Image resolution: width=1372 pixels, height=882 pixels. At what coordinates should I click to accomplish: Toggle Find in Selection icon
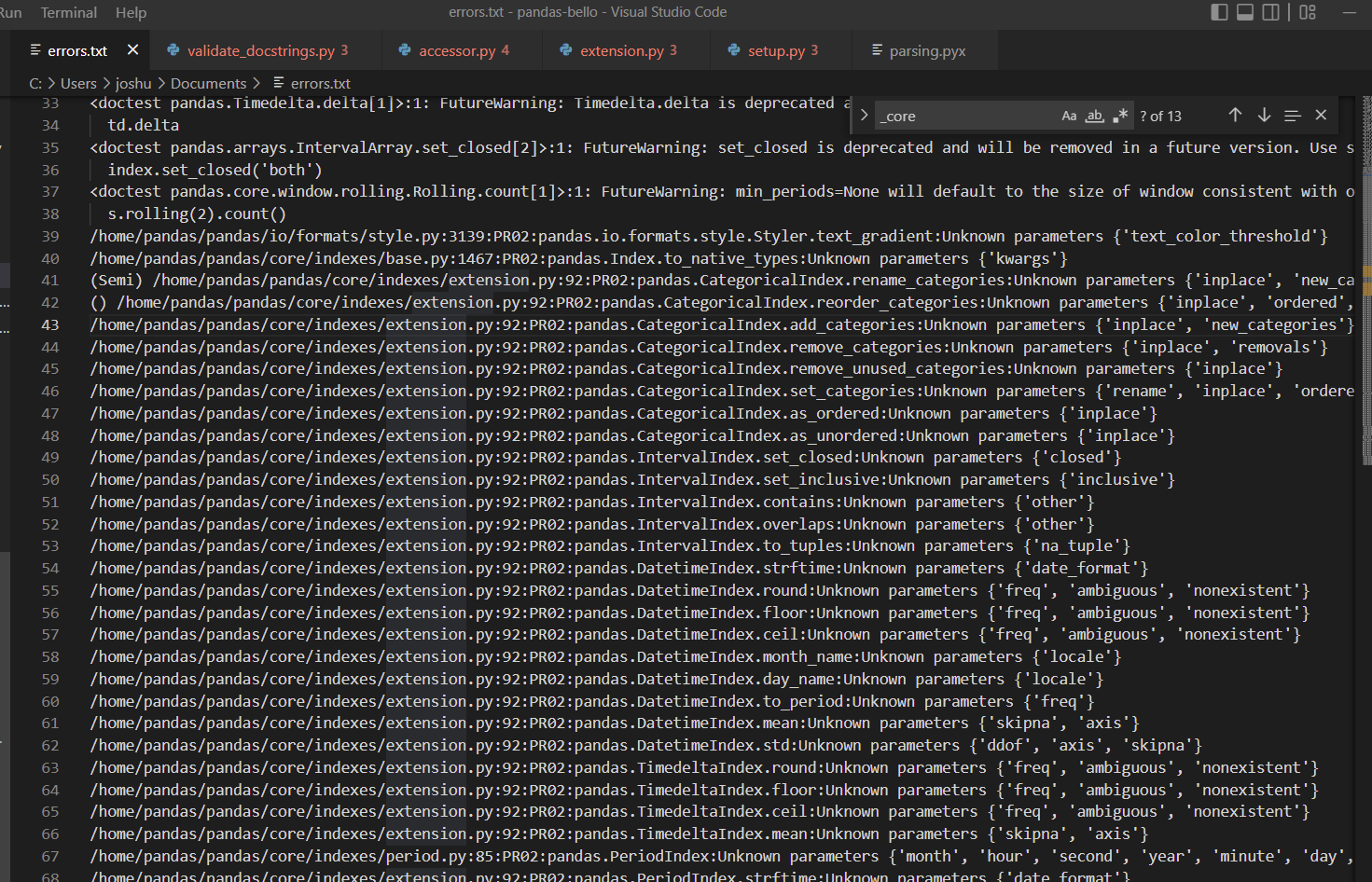coord(1292,115)
